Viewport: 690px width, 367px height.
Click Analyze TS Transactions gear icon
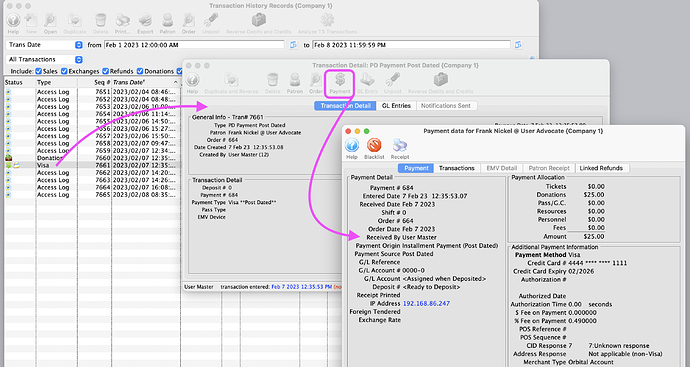tap(327, 20)
